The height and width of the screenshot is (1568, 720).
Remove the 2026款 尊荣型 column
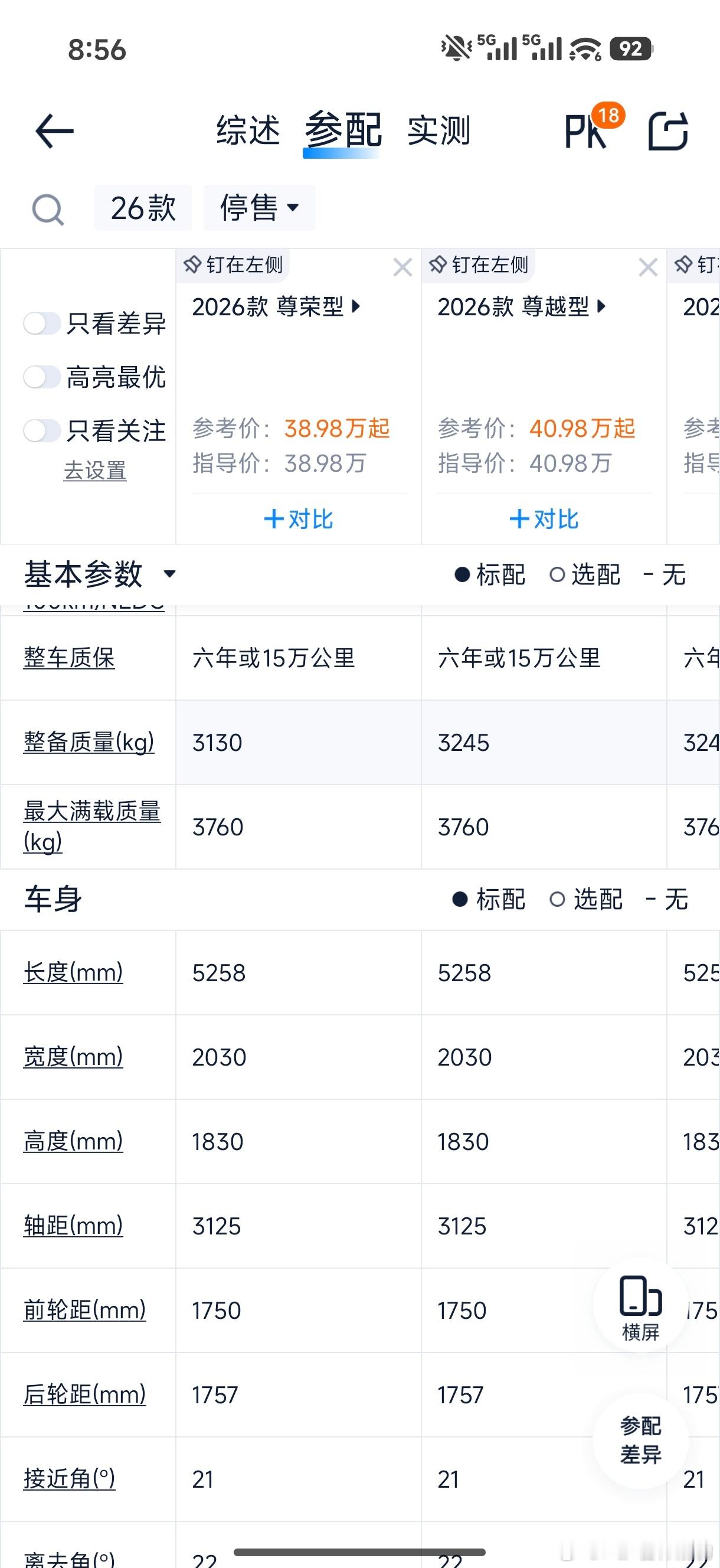(x=402, y=267)
